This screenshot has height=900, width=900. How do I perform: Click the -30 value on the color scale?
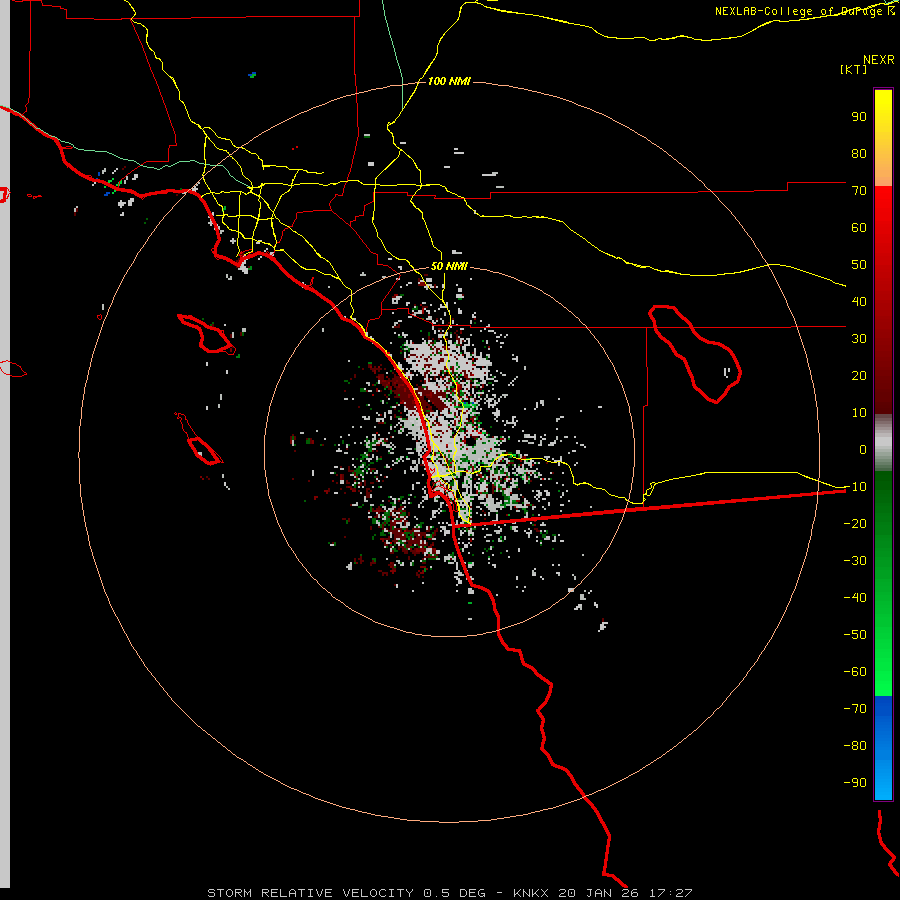coord(855,561)
